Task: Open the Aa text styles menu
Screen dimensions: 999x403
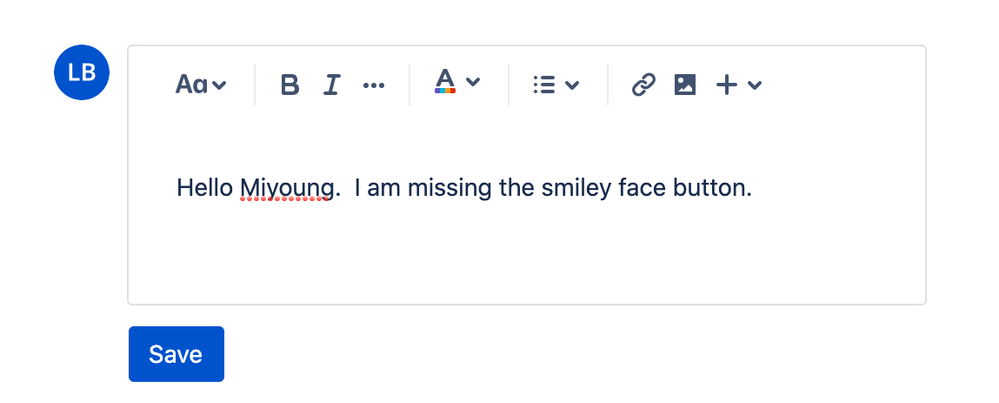Action: coord(201,84)
